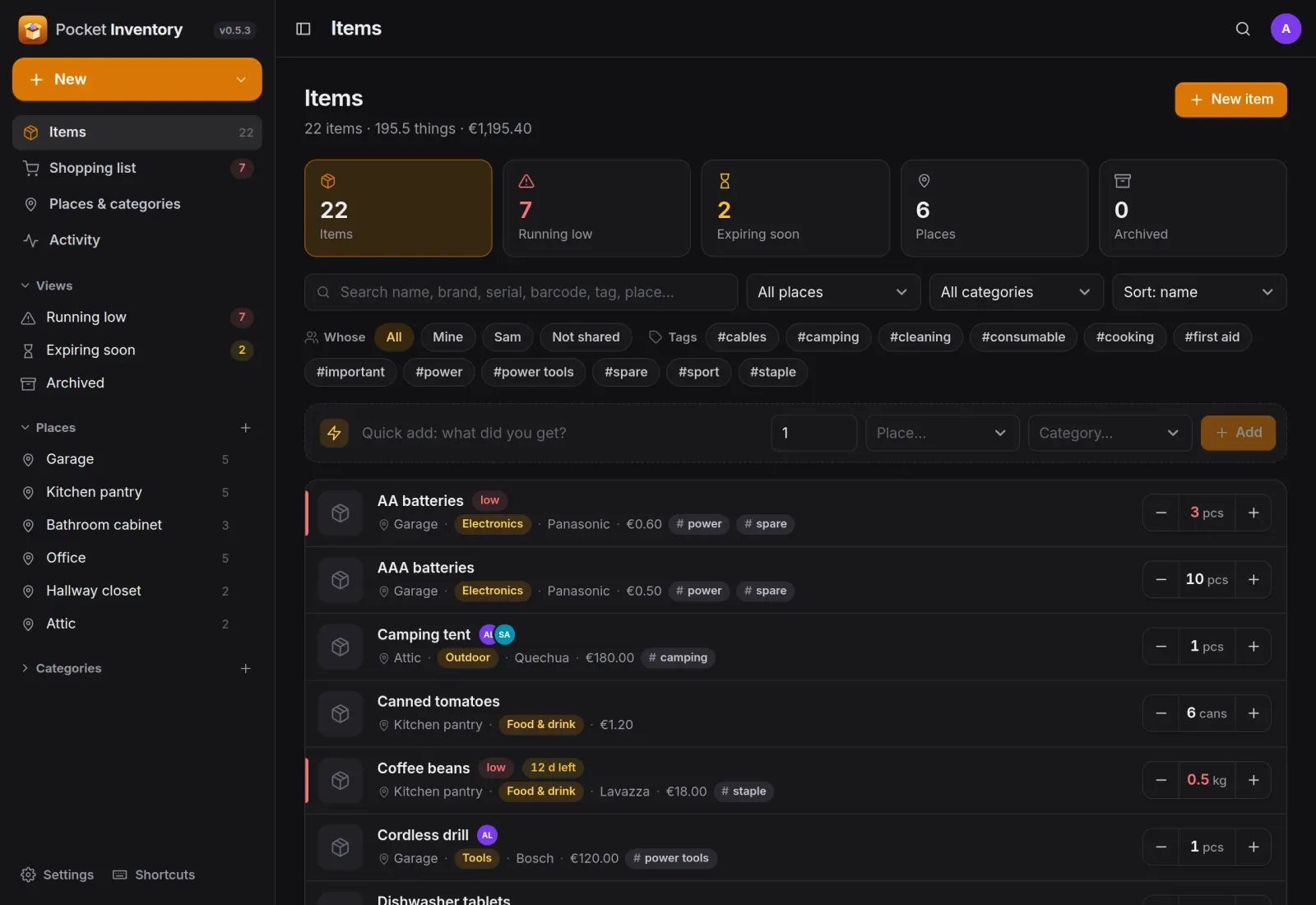The height and width of the screenshot is (905, 1316).
Task: Open the All places dropdown
Action: pos(833,292)
